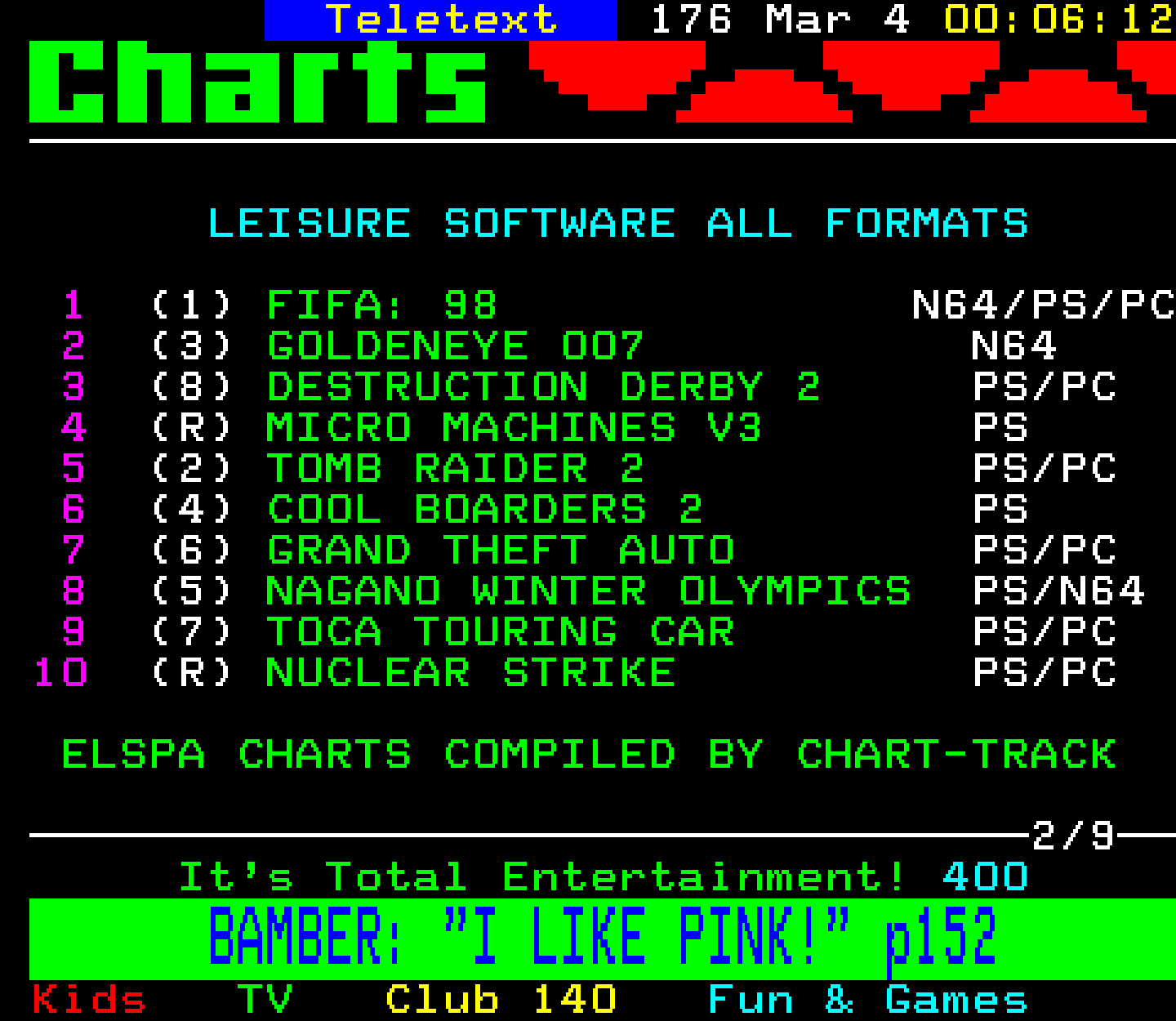
Task: Select chart entry MICRO MACHINES V3
Action: [x=514, y=428]
